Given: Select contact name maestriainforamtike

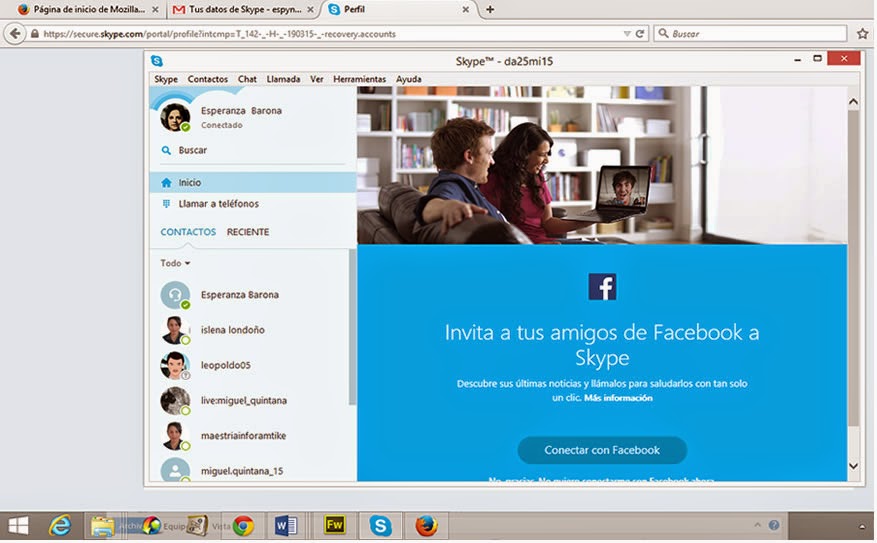Looking at the screenshot, I should (243, 436).
